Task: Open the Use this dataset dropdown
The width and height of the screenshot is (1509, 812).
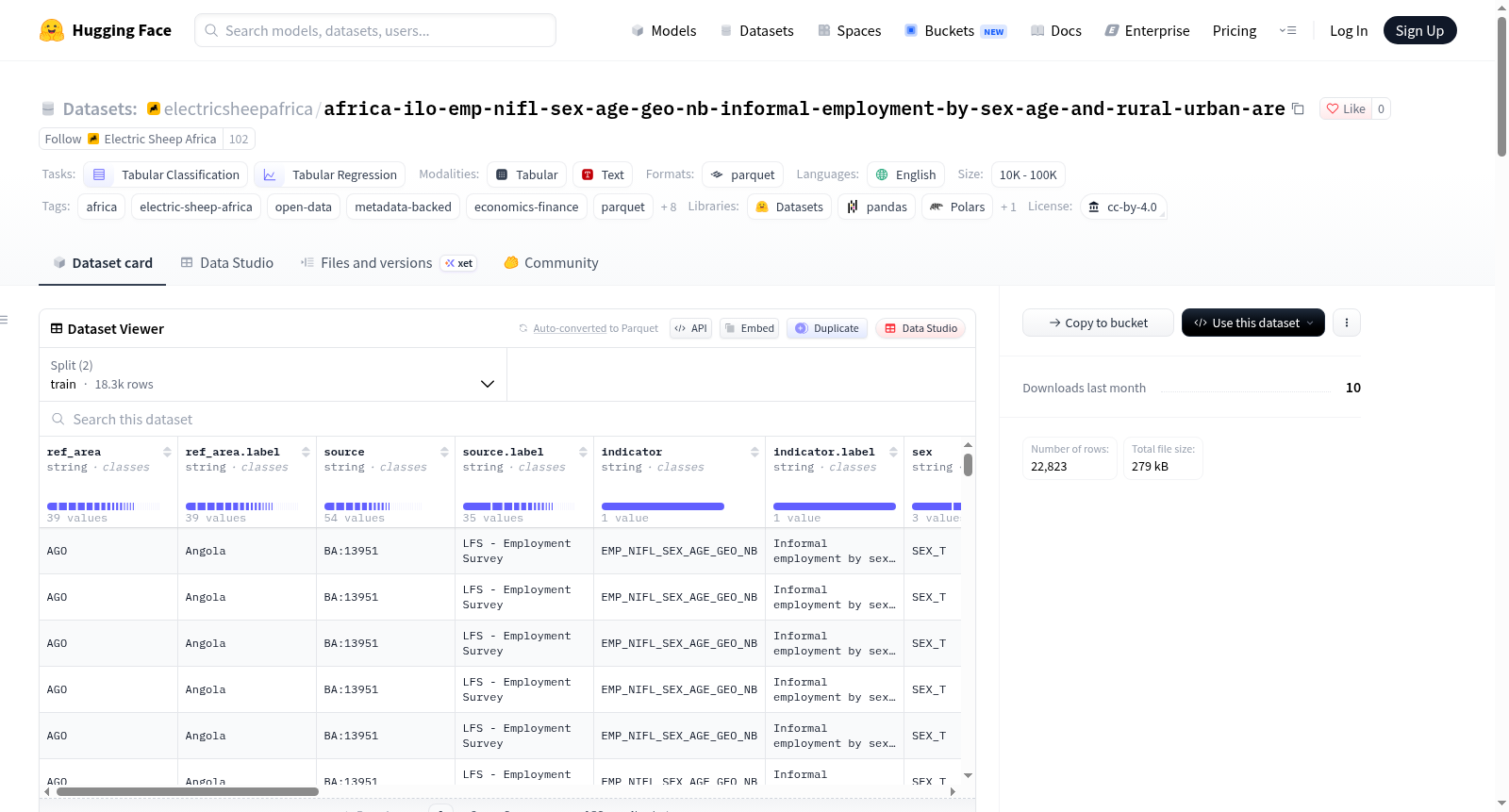Action: (x=1252, y=323)
